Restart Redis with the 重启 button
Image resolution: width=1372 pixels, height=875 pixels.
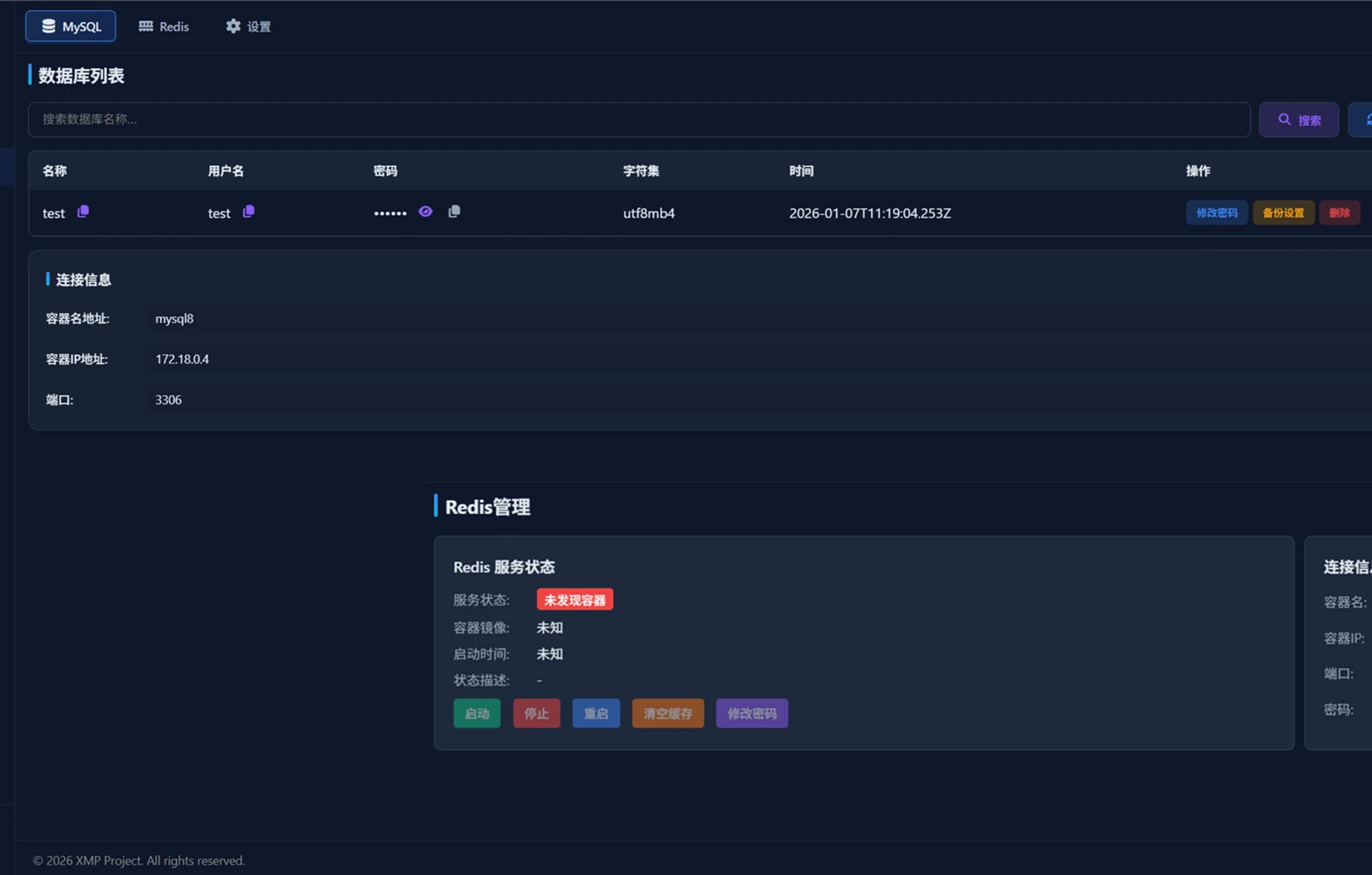tap(595, 713)
